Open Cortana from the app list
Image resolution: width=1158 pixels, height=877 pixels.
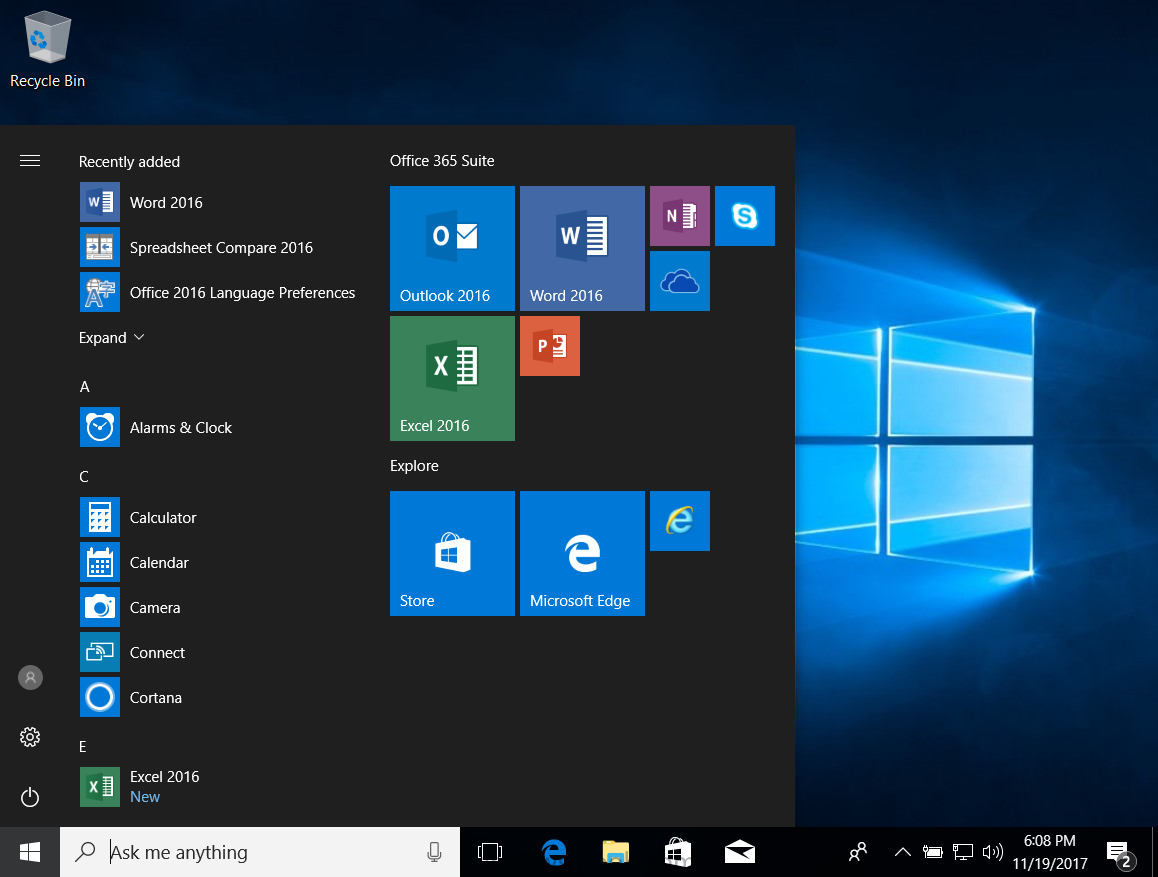click(x=222, y=698)
